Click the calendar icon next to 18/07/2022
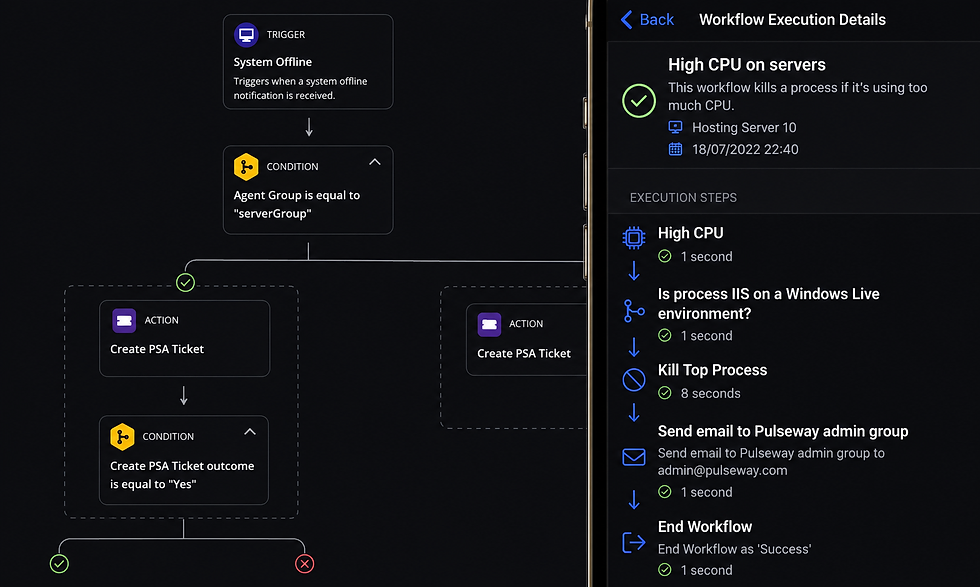This screenshot has height=587, width=980. pyautogui.click(x=676, y=149)
